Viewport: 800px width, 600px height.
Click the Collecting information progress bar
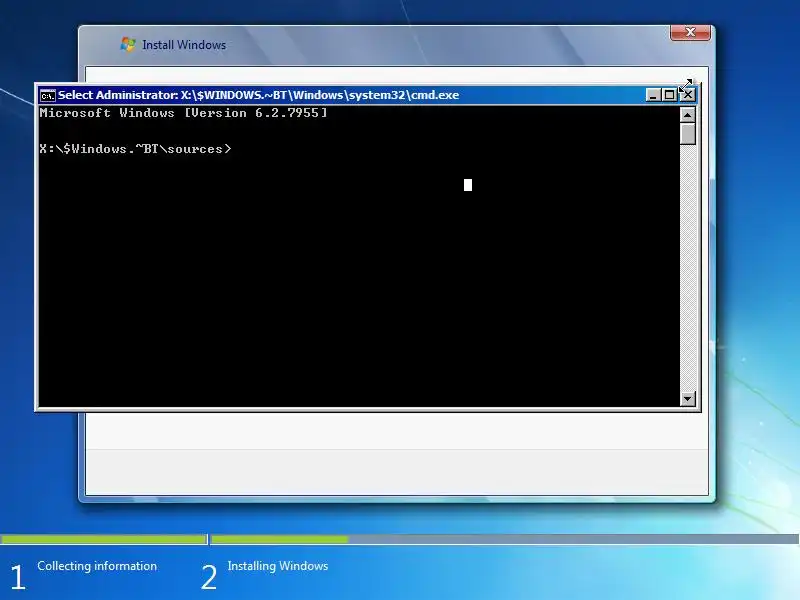pos(104,539)
